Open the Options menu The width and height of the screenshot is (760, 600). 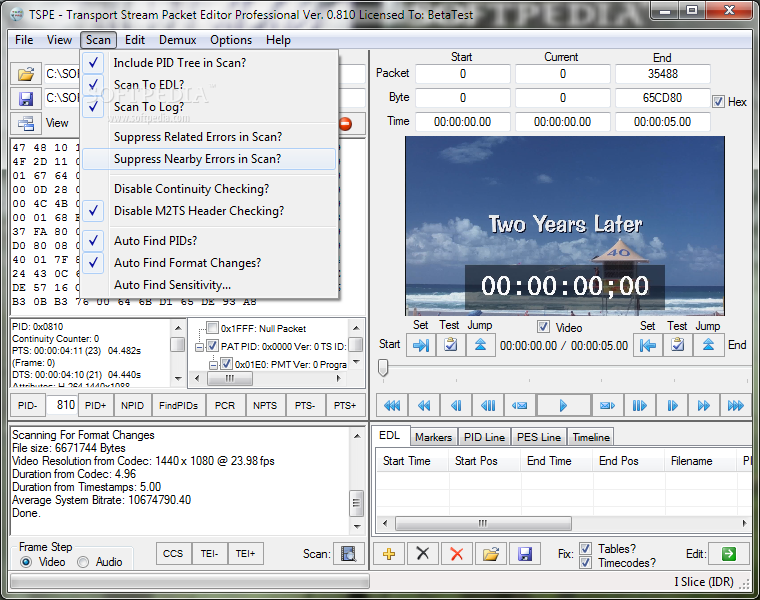pos(231,40)
